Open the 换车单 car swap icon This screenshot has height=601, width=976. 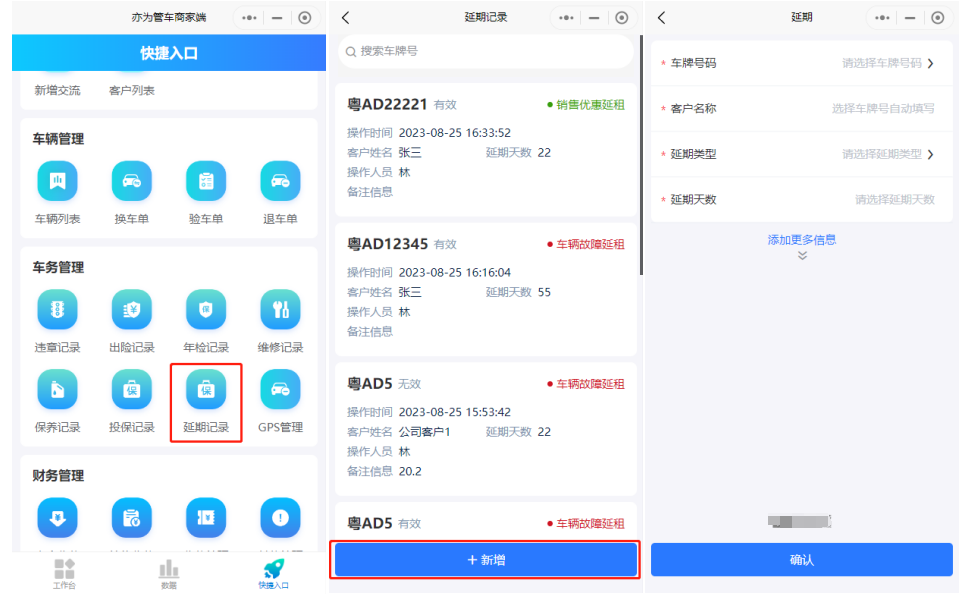click(x=131, y=181)
